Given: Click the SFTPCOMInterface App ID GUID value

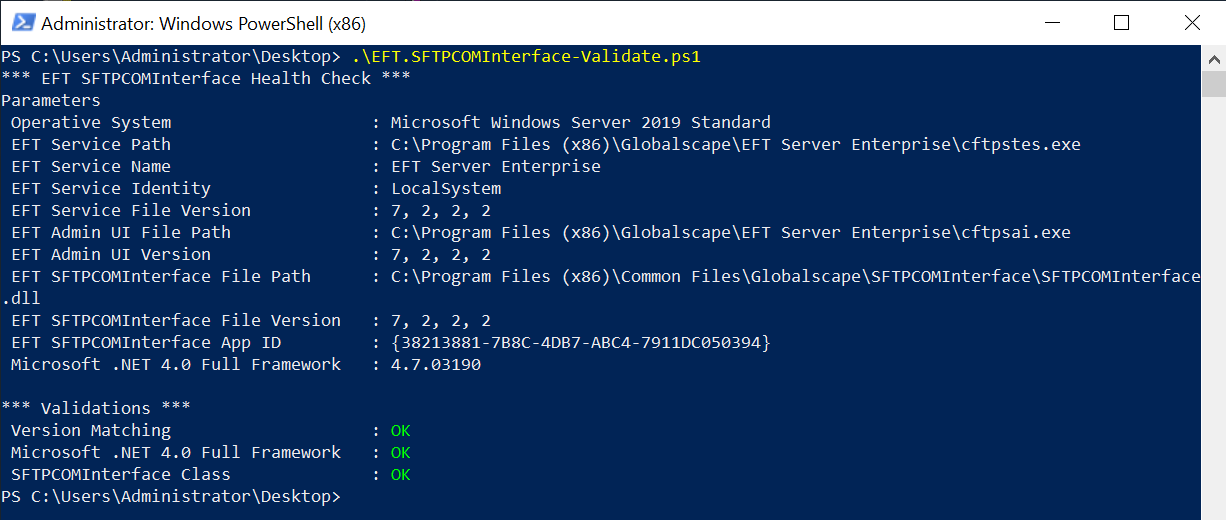Looking at the screenshot, I should (x=580, y=343).
